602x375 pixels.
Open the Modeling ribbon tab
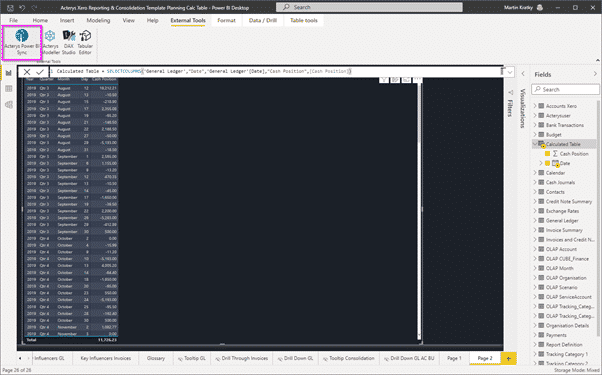point(98,20)
